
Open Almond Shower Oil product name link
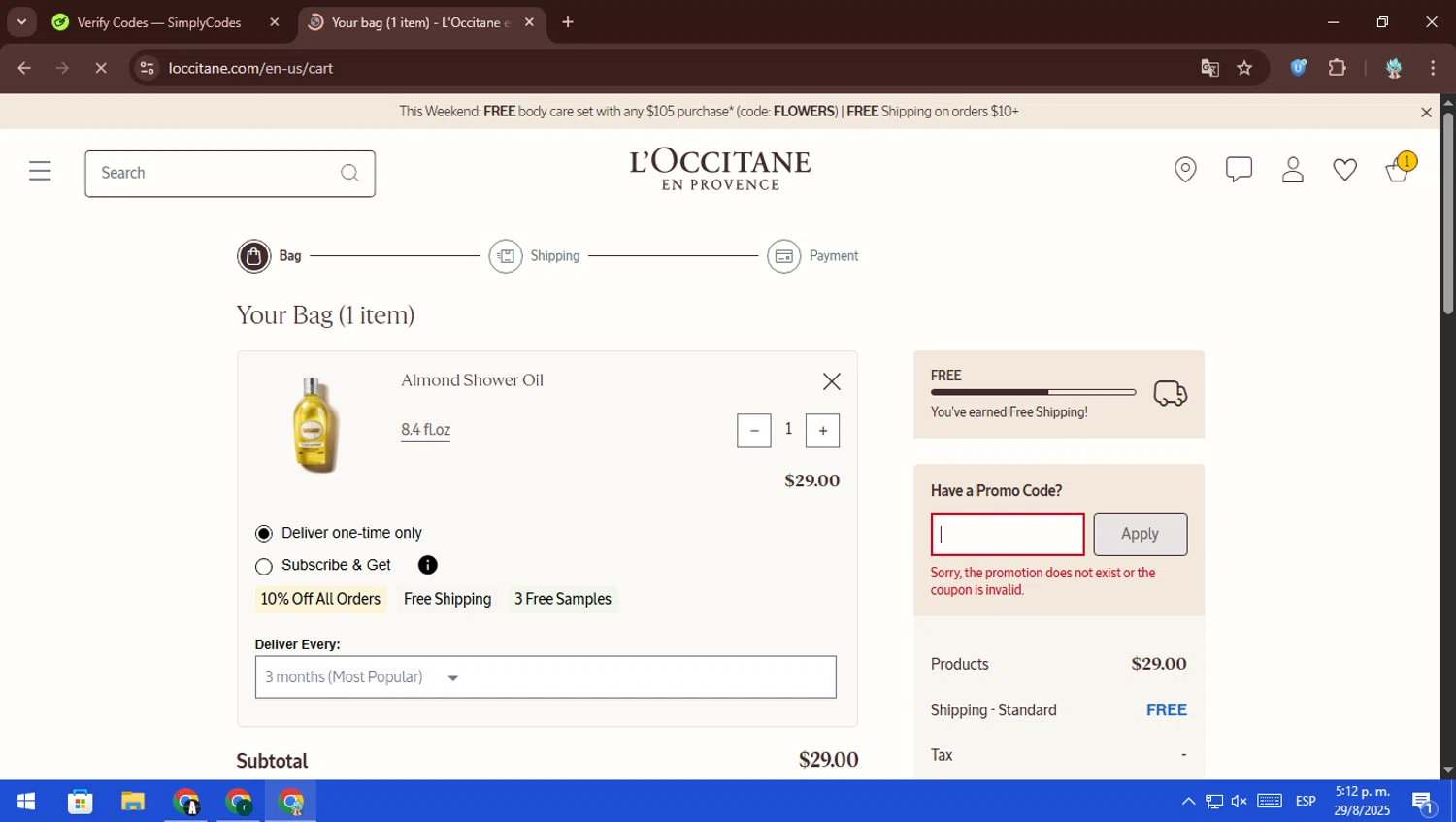click(472, 380)
